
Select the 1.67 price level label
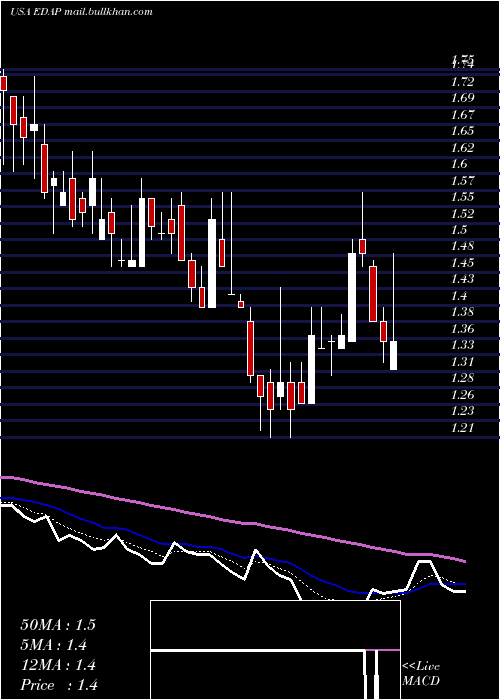(462, 115)
